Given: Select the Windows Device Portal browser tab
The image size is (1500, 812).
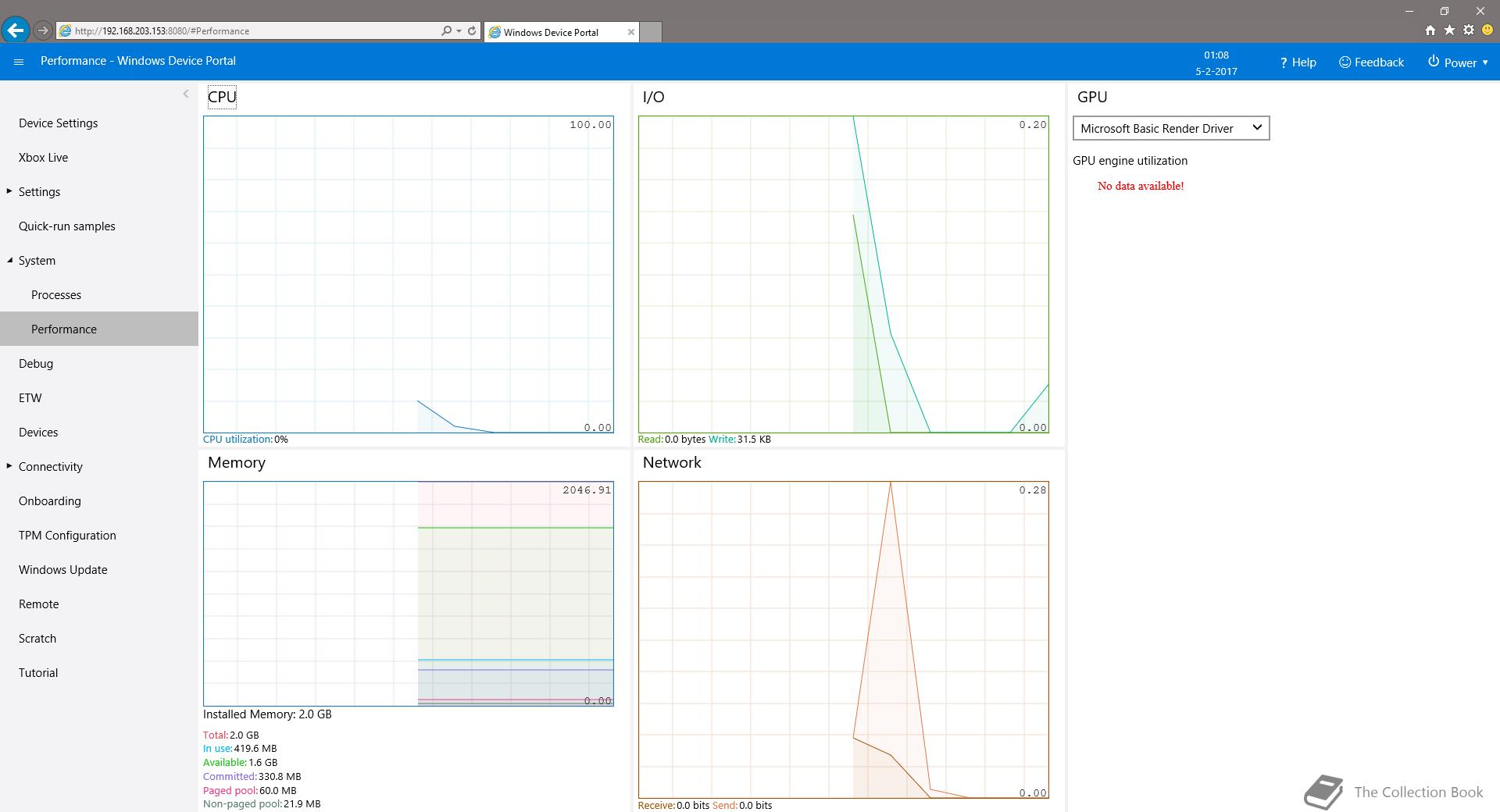Looking at the screenshot, I should (561, 32).
